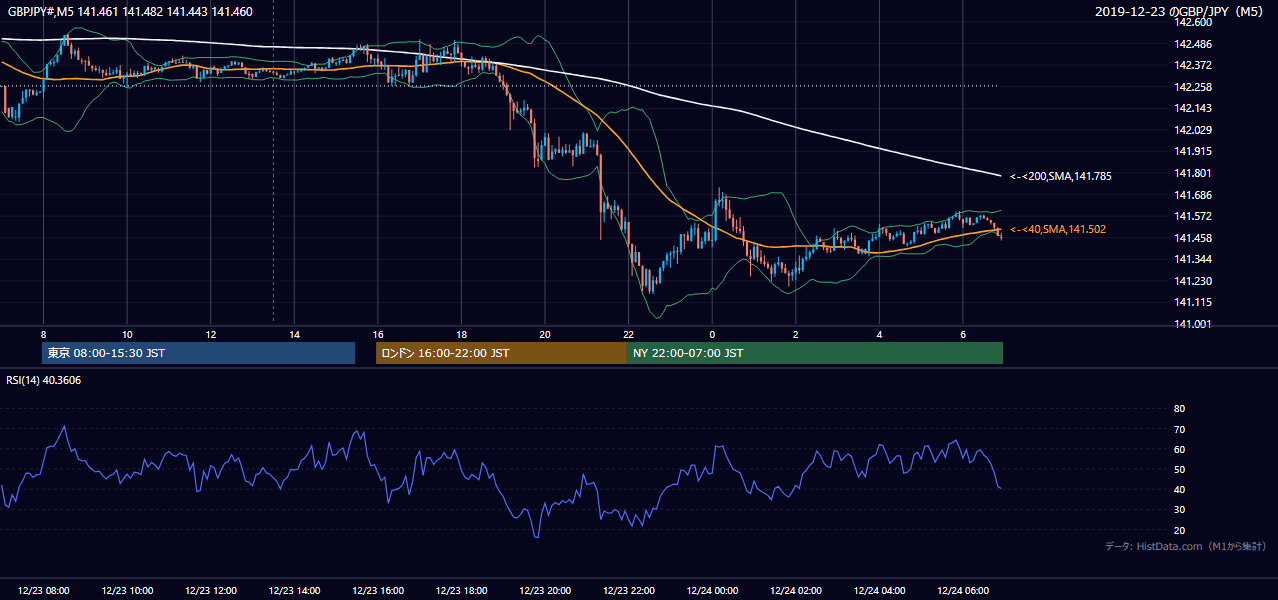The width and height of the screenshot is (1278, 600).
Task: Click the hour 22 tick under price chart
Action: coord(628,334)
